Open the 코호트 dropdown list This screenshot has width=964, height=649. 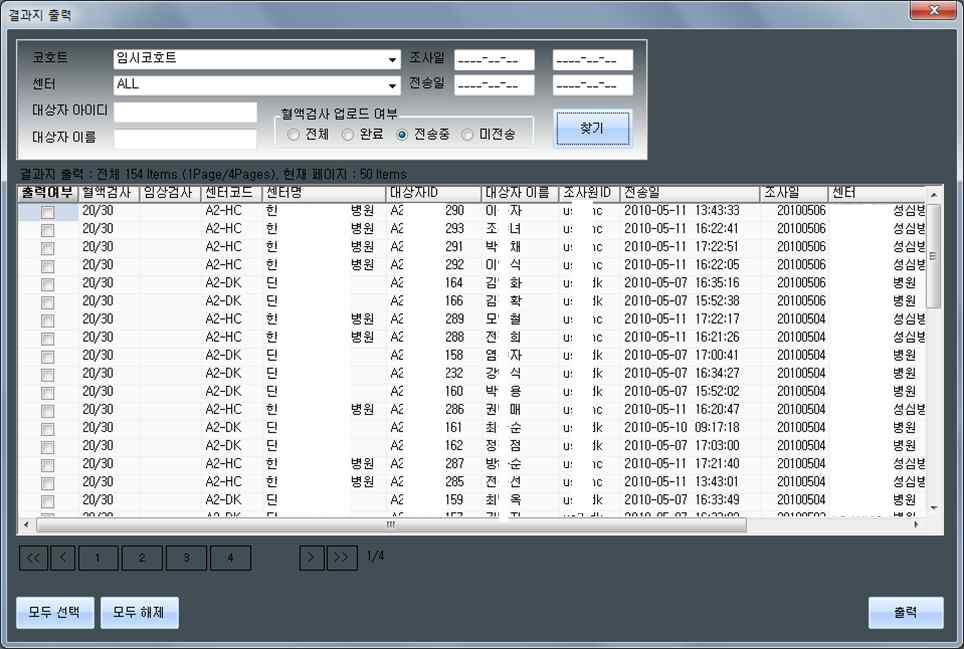tap(393, 60)
